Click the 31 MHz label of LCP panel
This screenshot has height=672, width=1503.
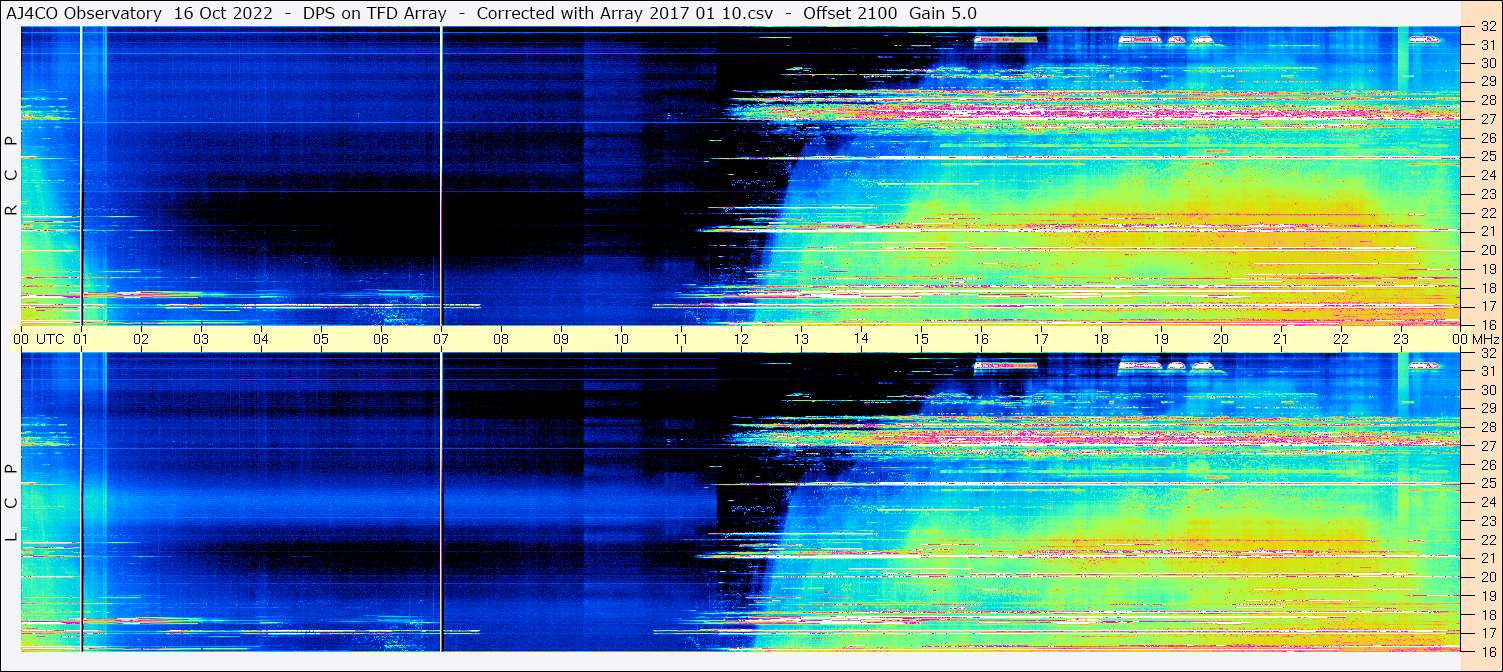tap(1487, 372)
